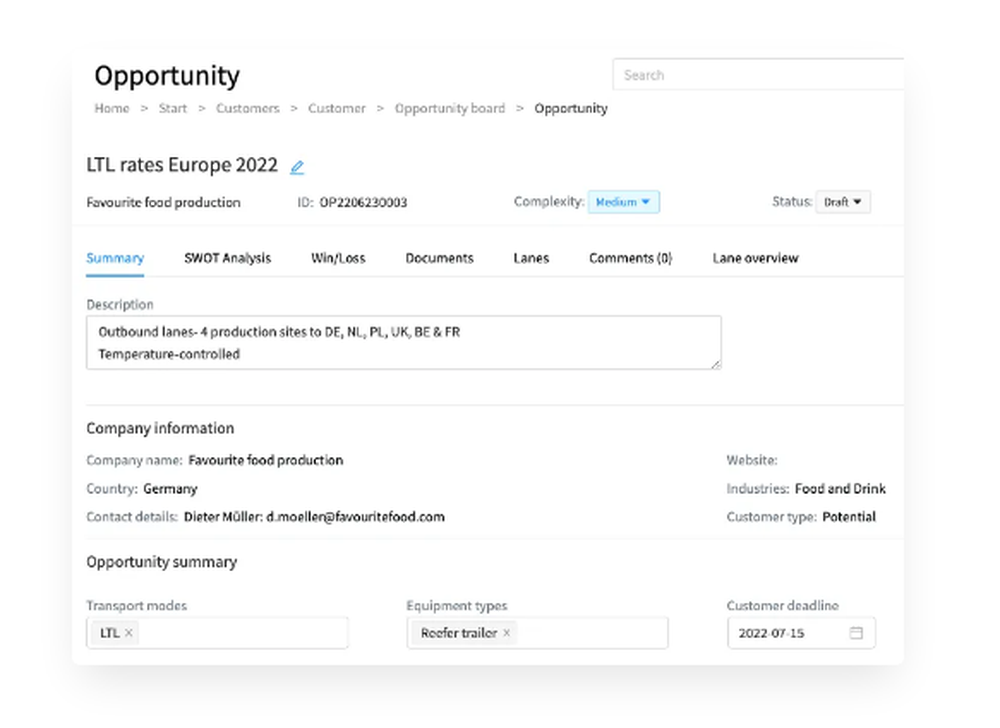Screen dimensions: 1000x728
Task: Navigate to the Opportunity board breadcrumb
Action: [450, 108]
